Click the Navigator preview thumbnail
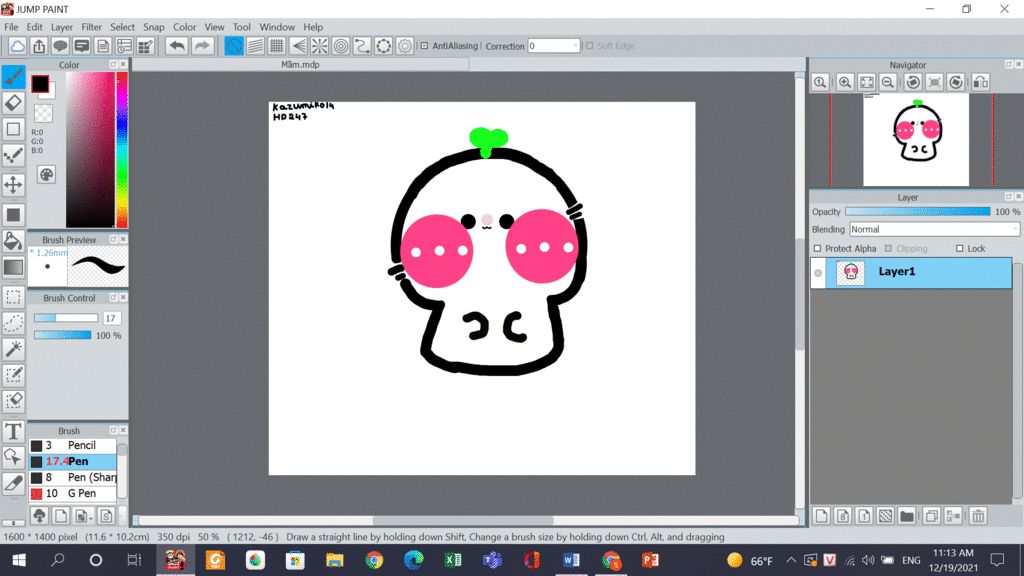This screenshot has height=576, width=1024. click(916, 140)
